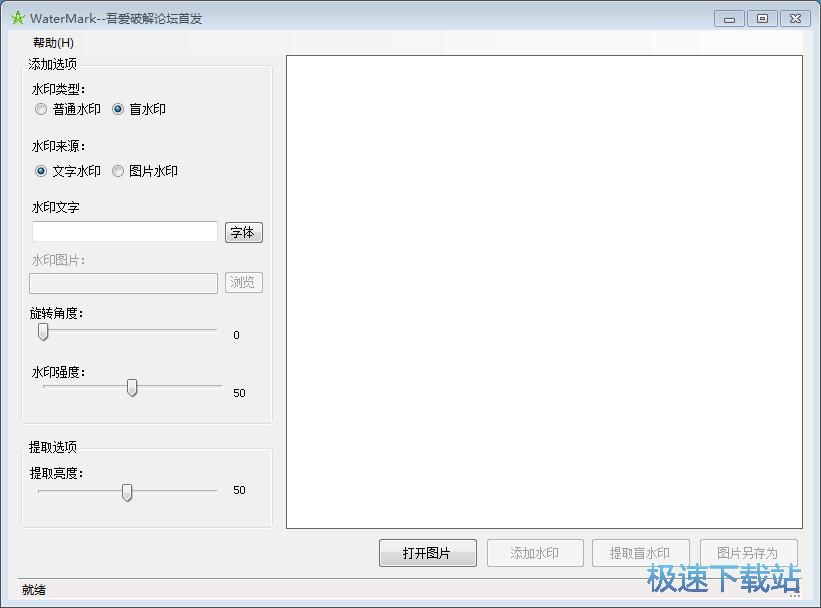Click the white image preview area
The image size is (821, 608).
click(x=544, y=292)
